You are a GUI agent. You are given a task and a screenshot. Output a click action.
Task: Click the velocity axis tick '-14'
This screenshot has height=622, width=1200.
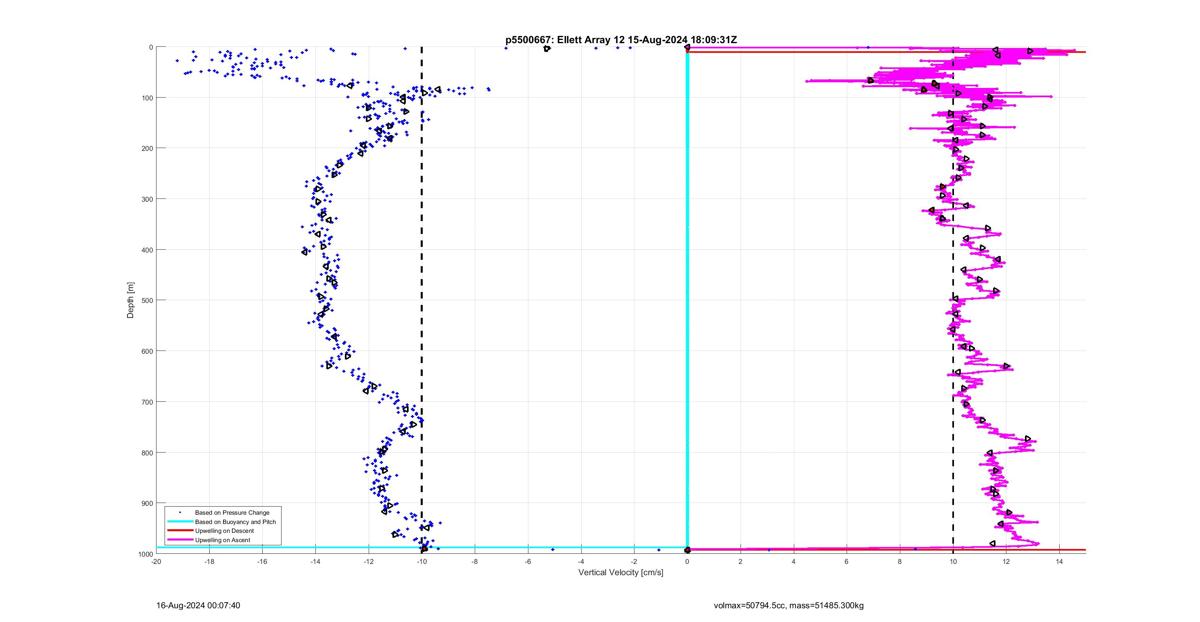(315, 562)
